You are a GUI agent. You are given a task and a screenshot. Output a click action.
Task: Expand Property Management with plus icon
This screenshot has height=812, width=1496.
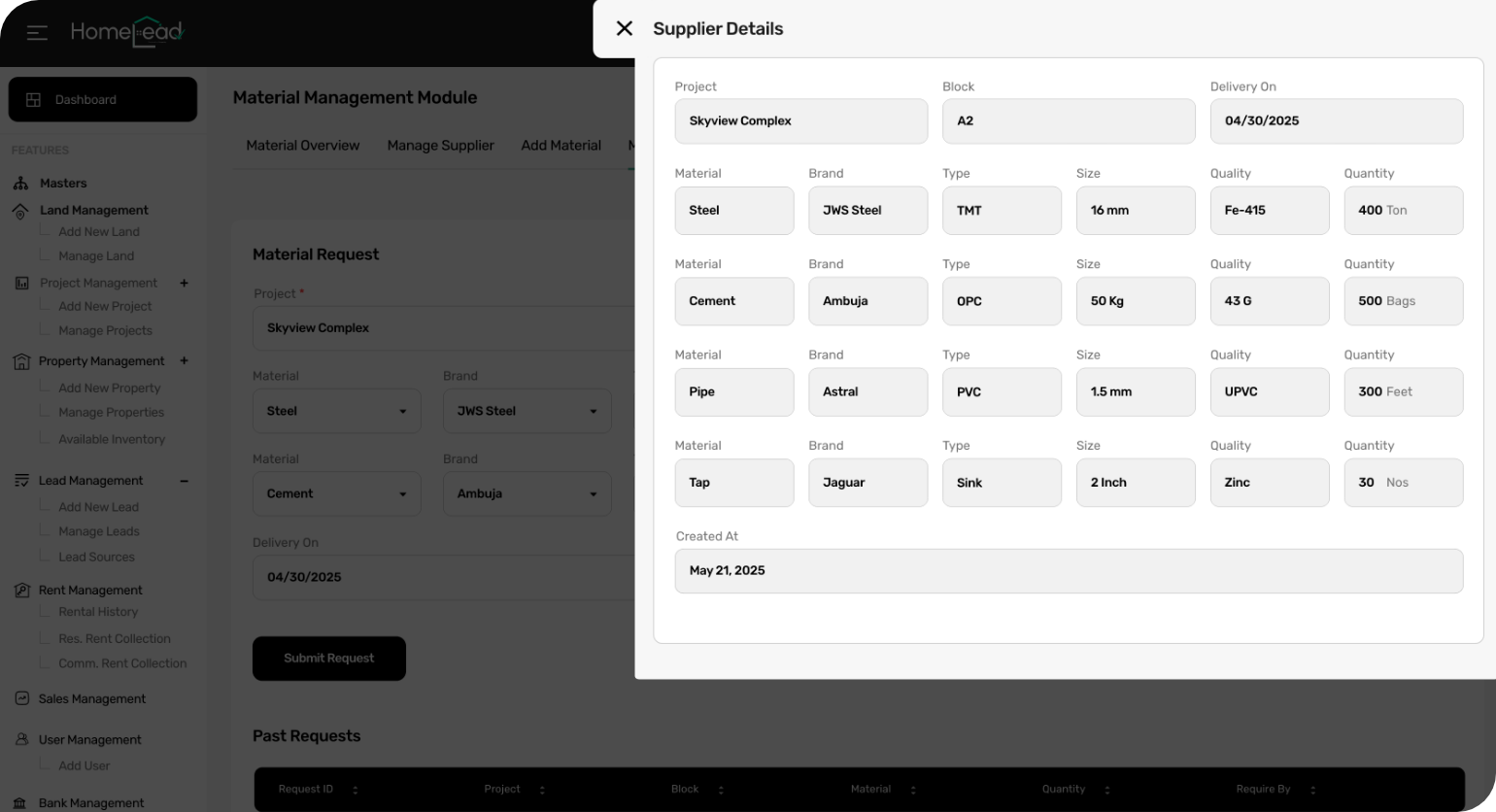tap(184, 360)
